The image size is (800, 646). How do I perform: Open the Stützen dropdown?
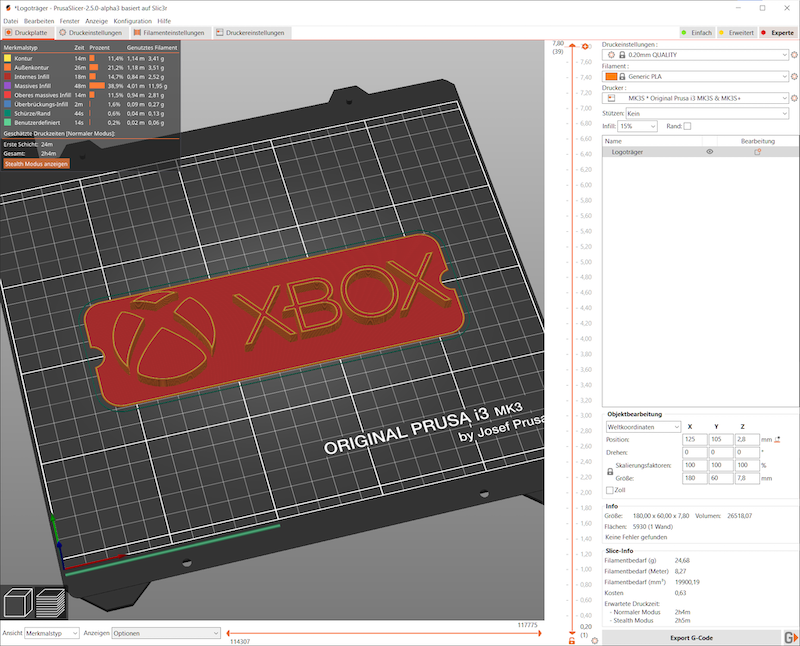[x=705, y=113]
